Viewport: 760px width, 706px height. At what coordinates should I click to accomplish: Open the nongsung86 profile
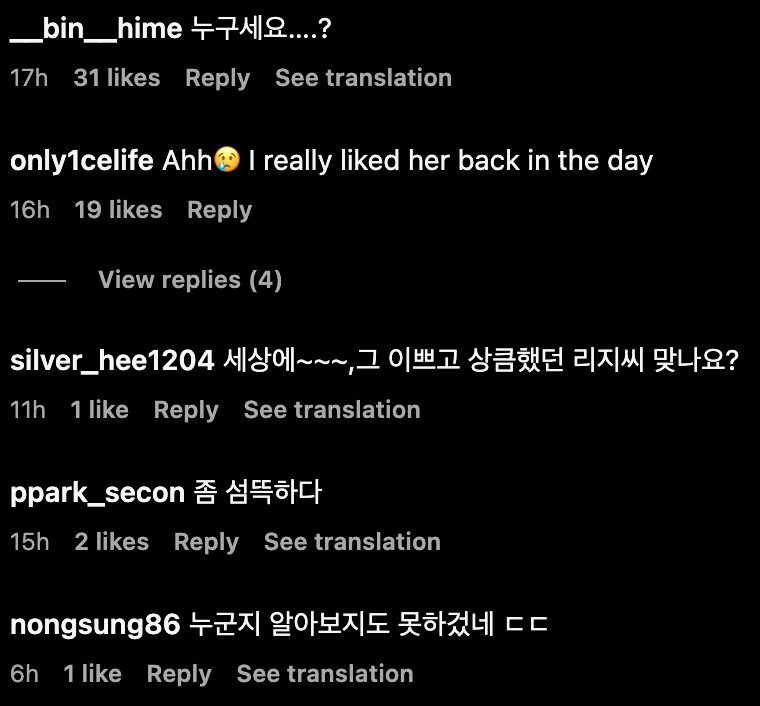pos(94,625)
